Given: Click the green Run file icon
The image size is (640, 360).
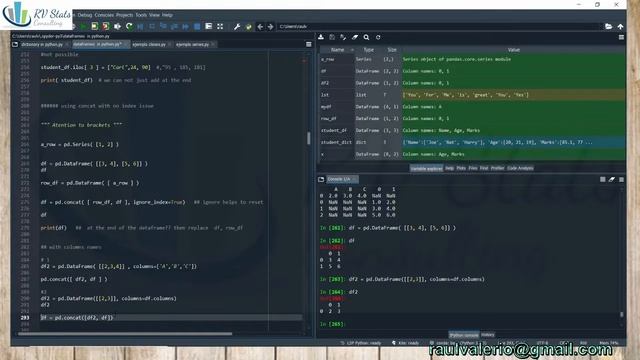Looking at the screenshot, I should [x=83, y=27].
